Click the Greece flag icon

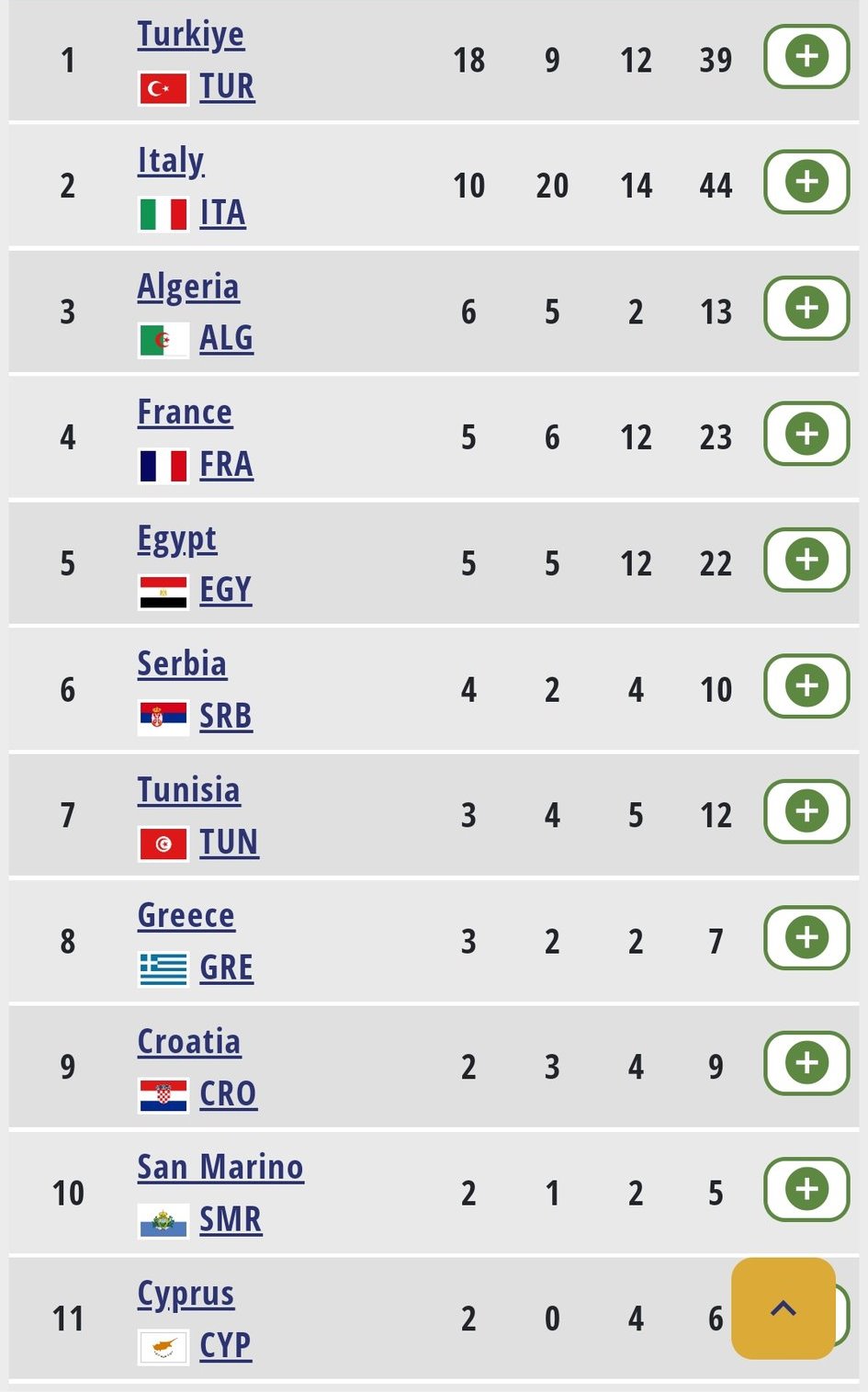(x=163, y=968)
